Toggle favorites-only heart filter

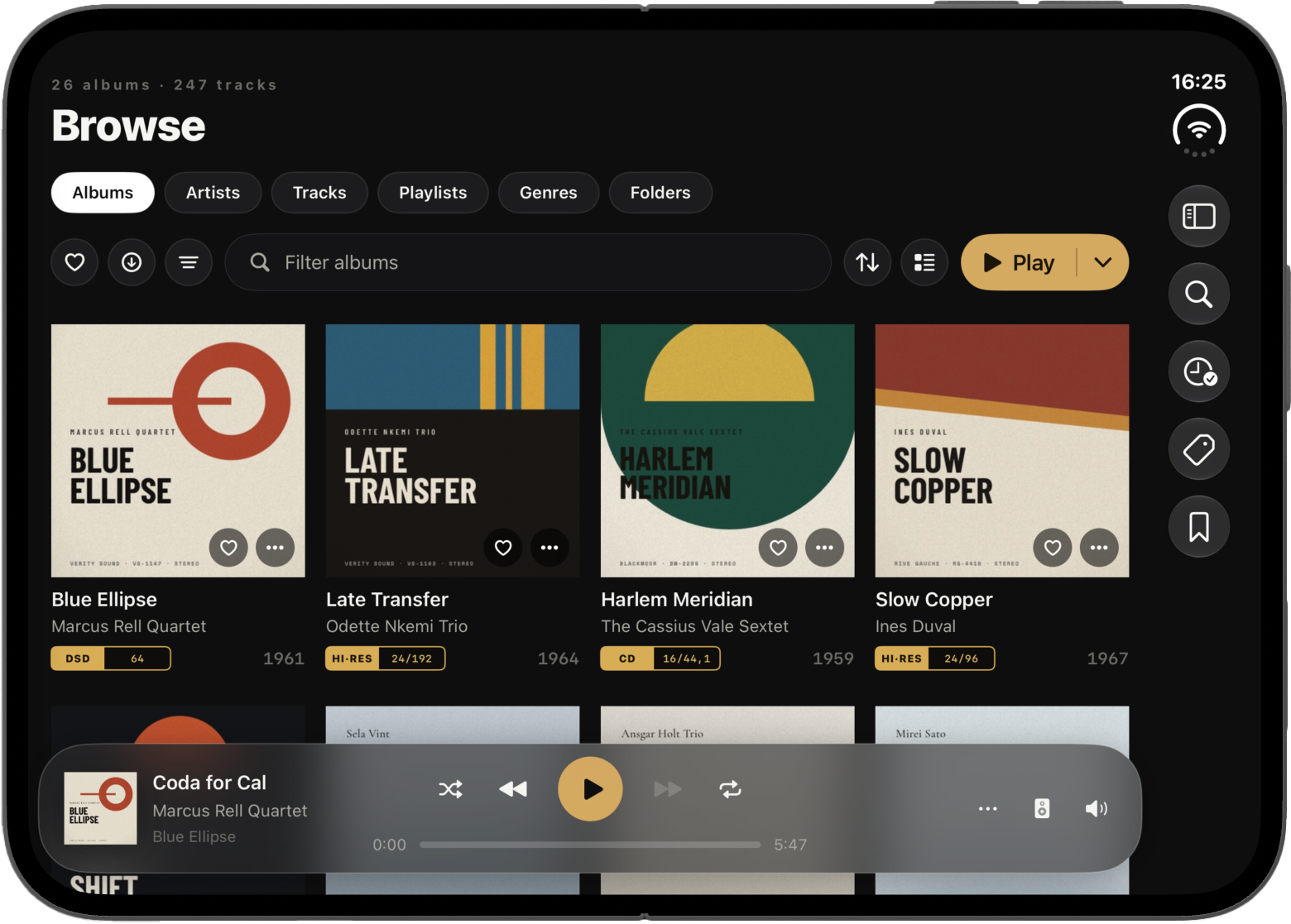74,262
